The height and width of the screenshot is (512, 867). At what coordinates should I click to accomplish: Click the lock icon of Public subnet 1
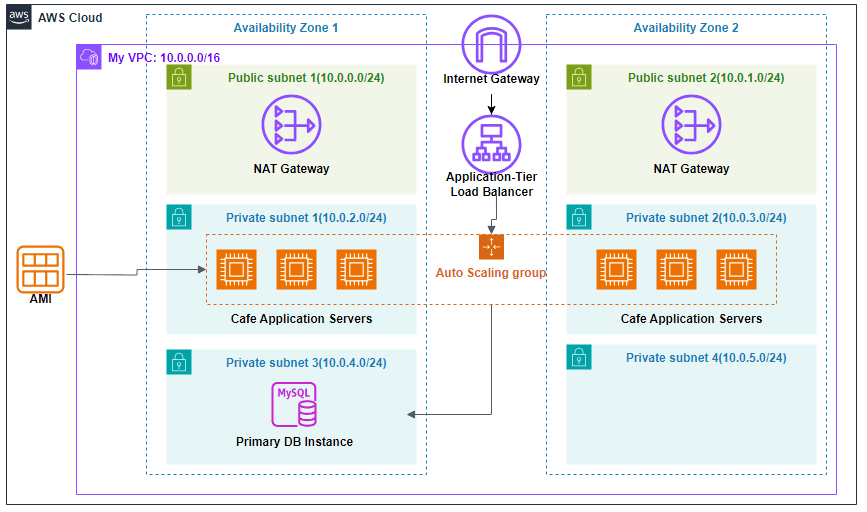(179, 77)
